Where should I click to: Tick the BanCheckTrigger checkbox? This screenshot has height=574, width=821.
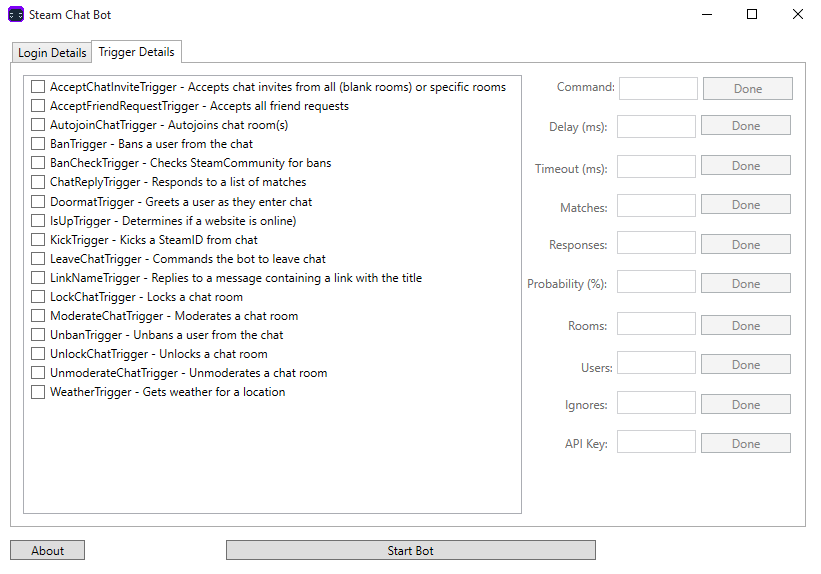click(38, 163)
